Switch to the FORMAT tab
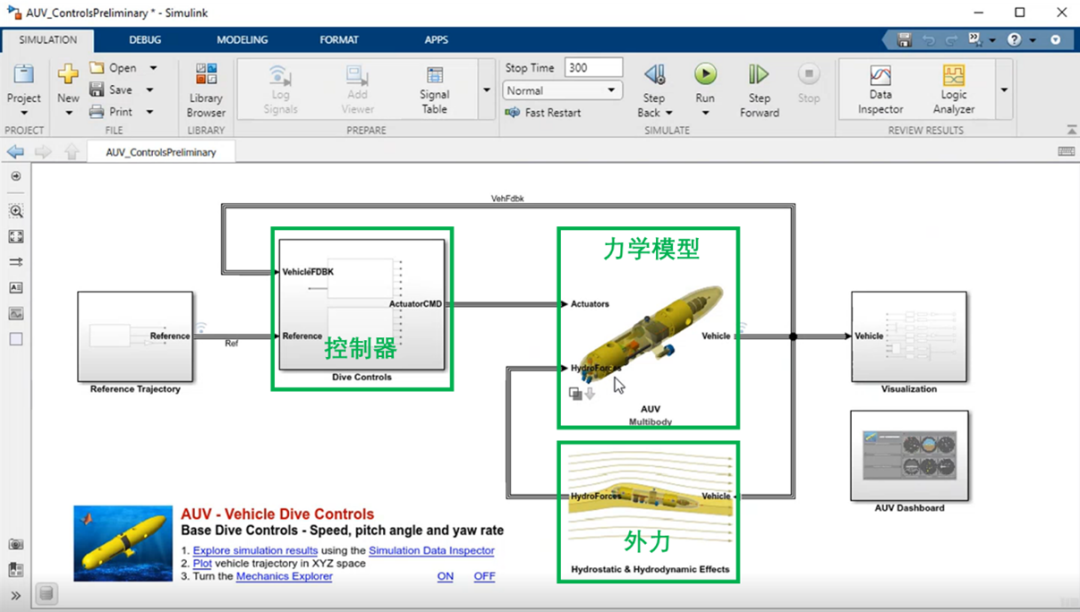The image size is (1080, 612). click(339, 40)
